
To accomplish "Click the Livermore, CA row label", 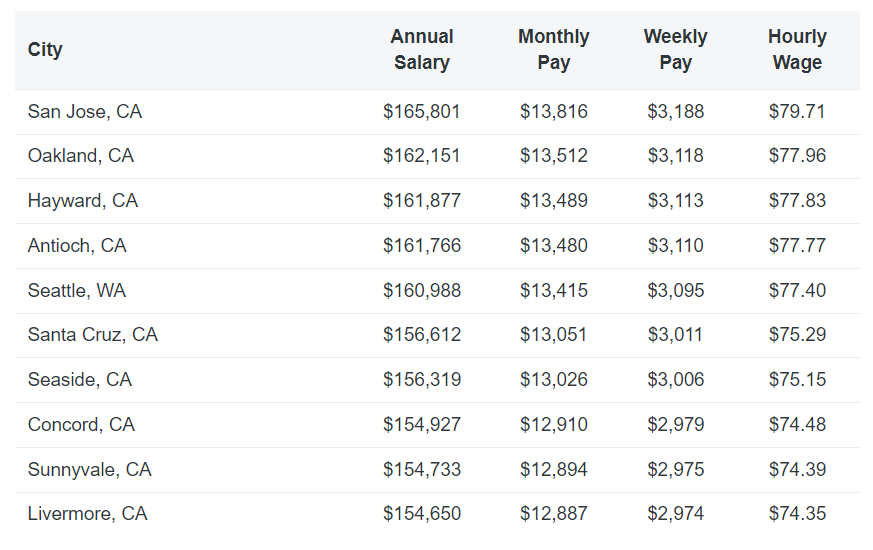I will click(87, 514).
